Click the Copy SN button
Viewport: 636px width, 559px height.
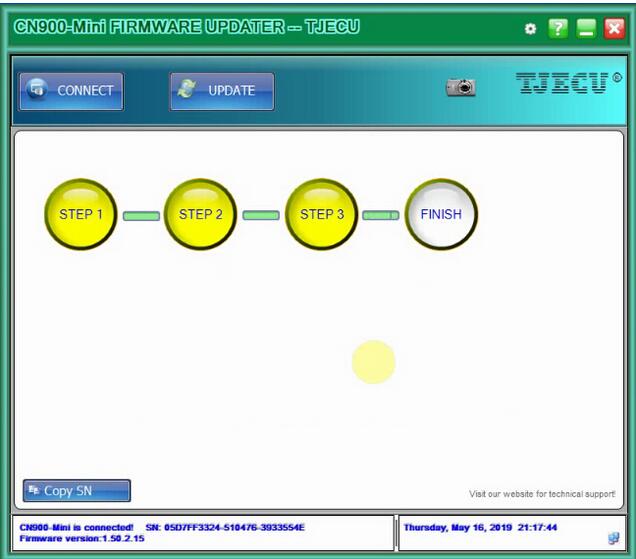(77, 491)
